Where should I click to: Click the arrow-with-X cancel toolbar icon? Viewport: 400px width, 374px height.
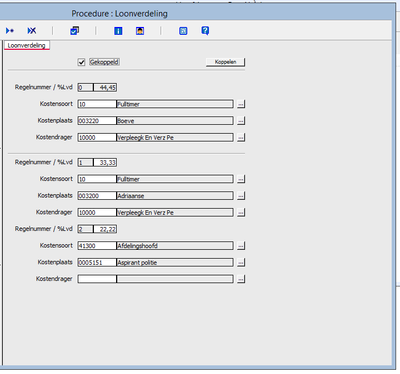[x=32, y=31]
